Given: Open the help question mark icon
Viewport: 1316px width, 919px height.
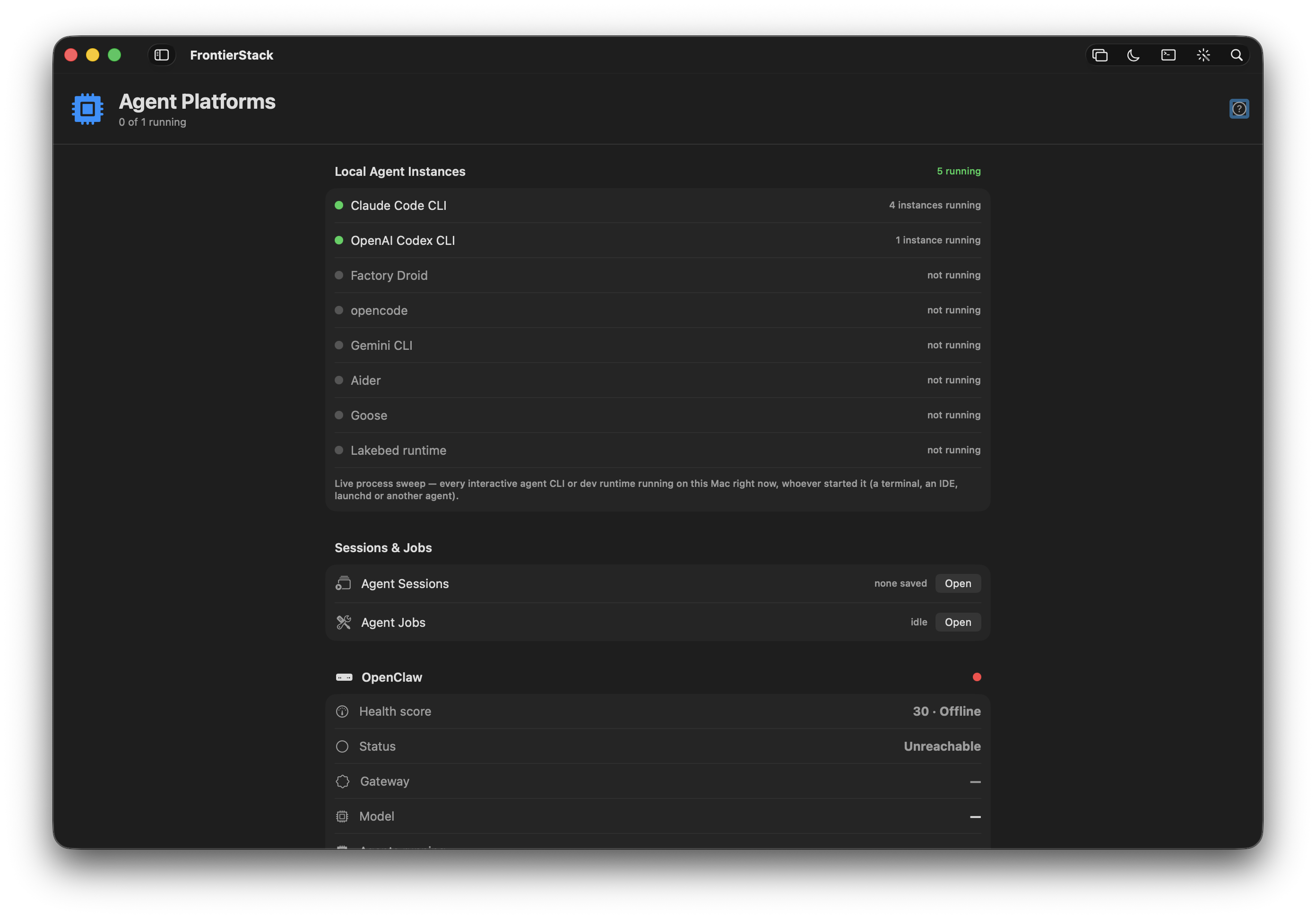Looking at the screenshot, I should click(x=1238, y=108).
